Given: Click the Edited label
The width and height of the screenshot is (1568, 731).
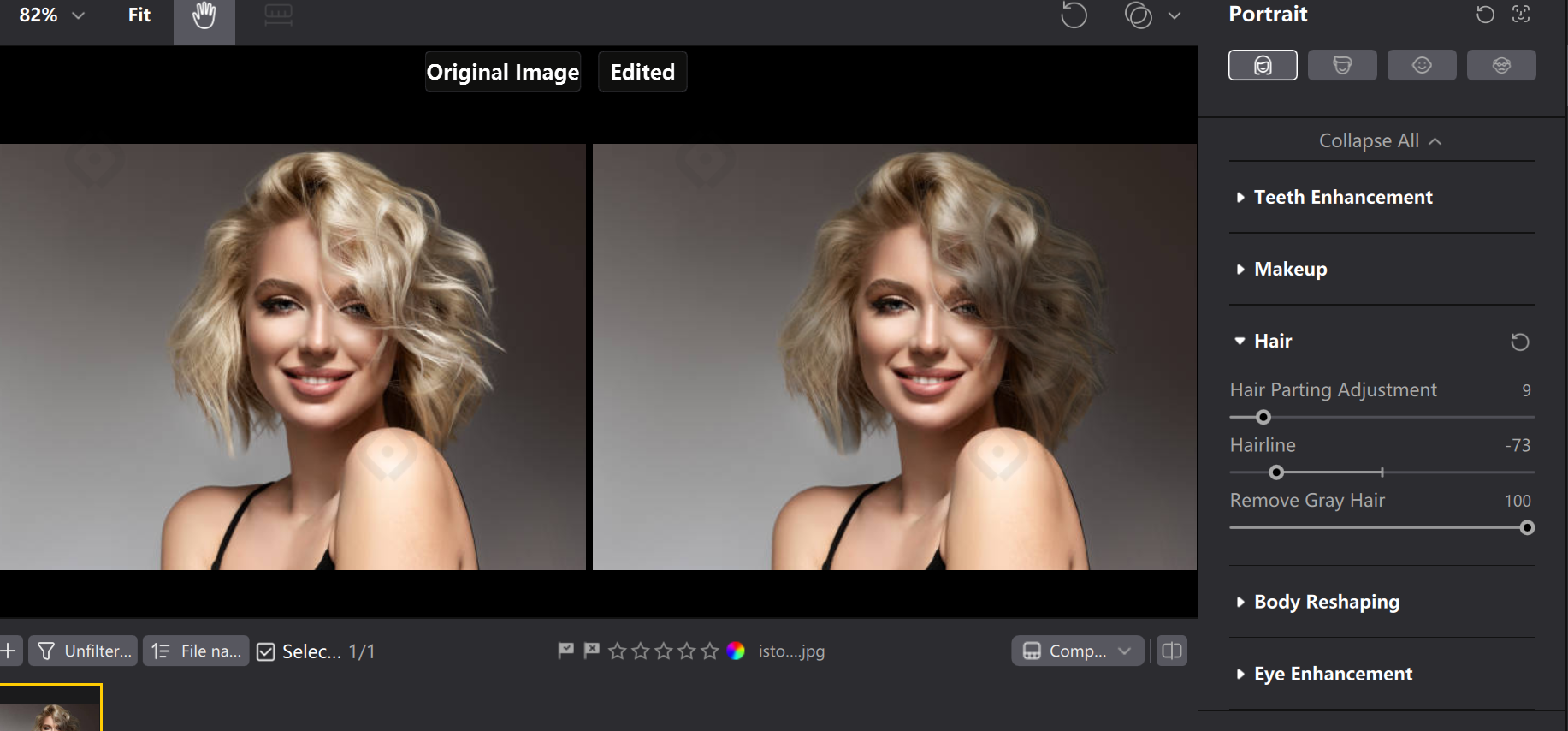Looking at the screenshot, I should coord(642,72).
